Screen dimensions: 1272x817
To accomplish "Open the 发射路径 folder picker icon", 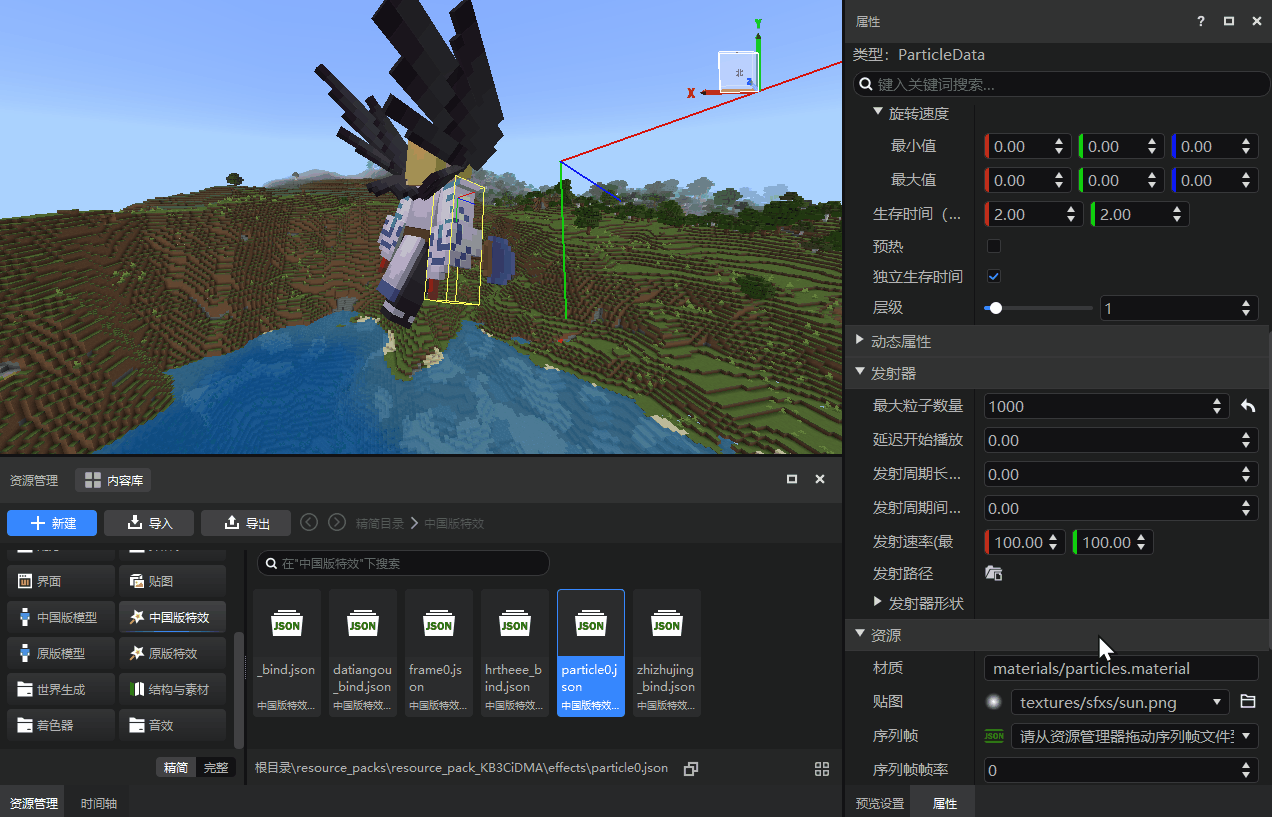I will [993, 573].
